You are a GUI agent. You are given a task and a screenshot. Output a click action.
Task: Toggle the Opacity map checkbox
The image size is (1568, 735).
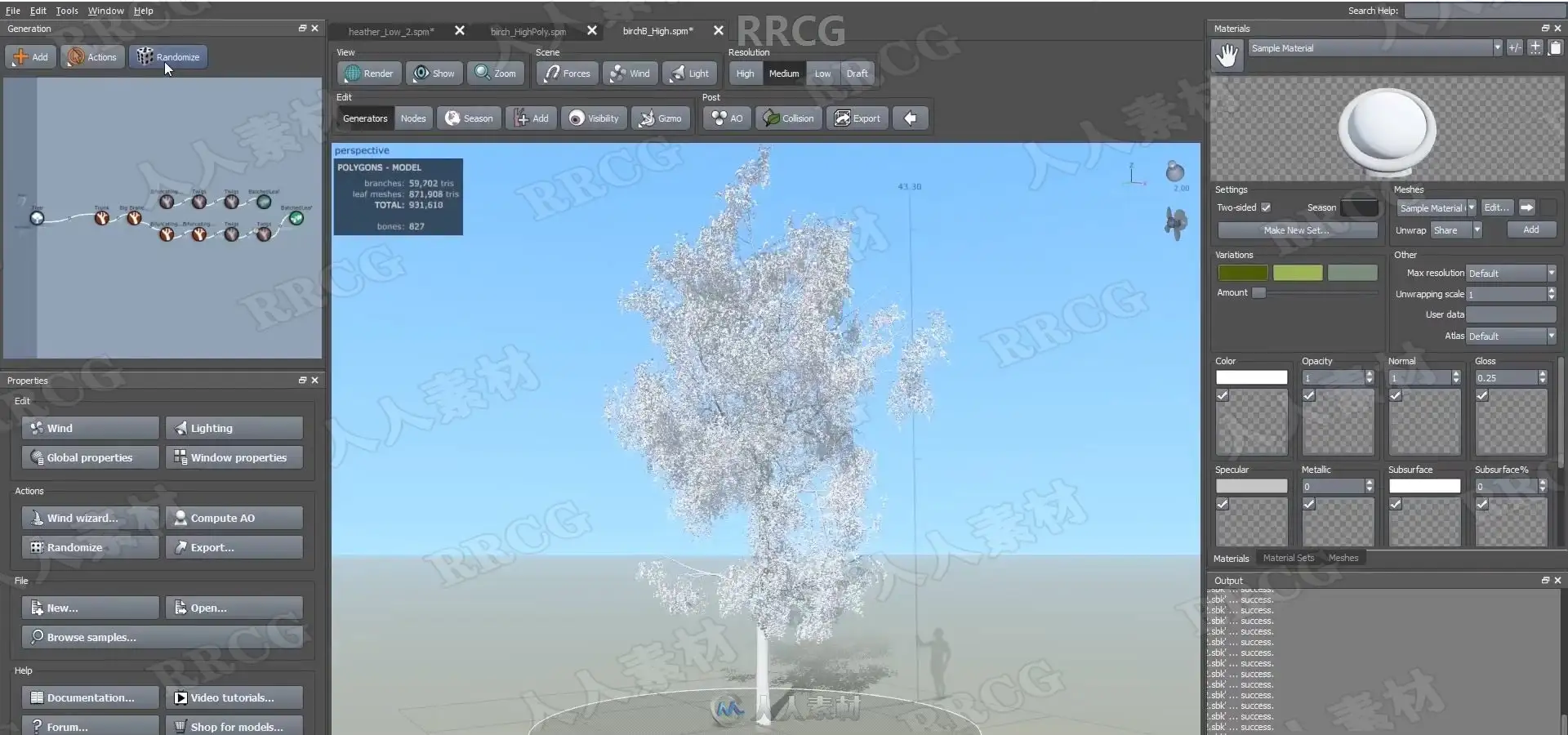click(1309, 395)
